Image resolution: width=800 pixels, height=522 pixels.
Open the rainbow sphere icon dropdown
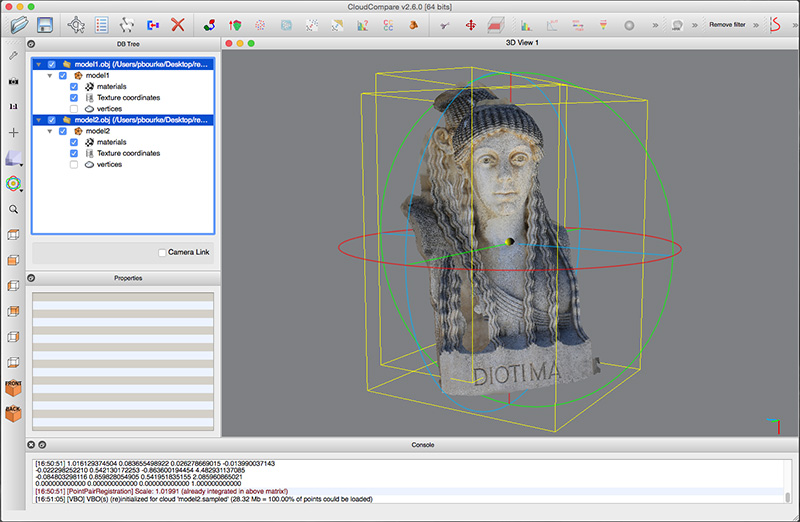14,184
